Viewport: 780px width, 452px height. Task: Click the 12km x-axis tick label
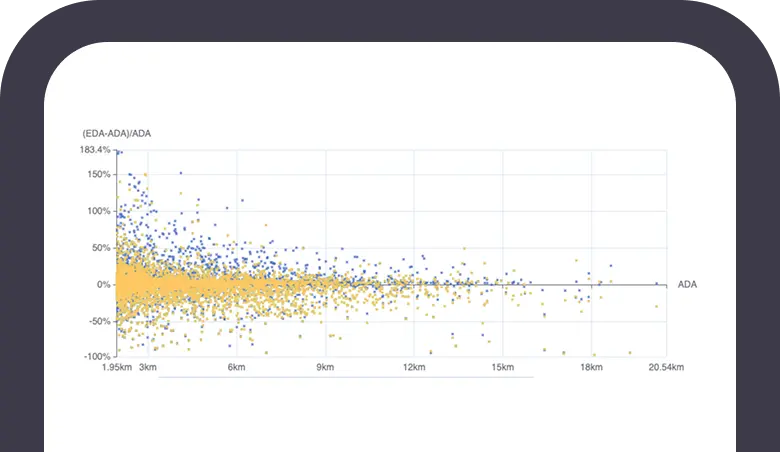pyautogui.click(x=414, y=368)
